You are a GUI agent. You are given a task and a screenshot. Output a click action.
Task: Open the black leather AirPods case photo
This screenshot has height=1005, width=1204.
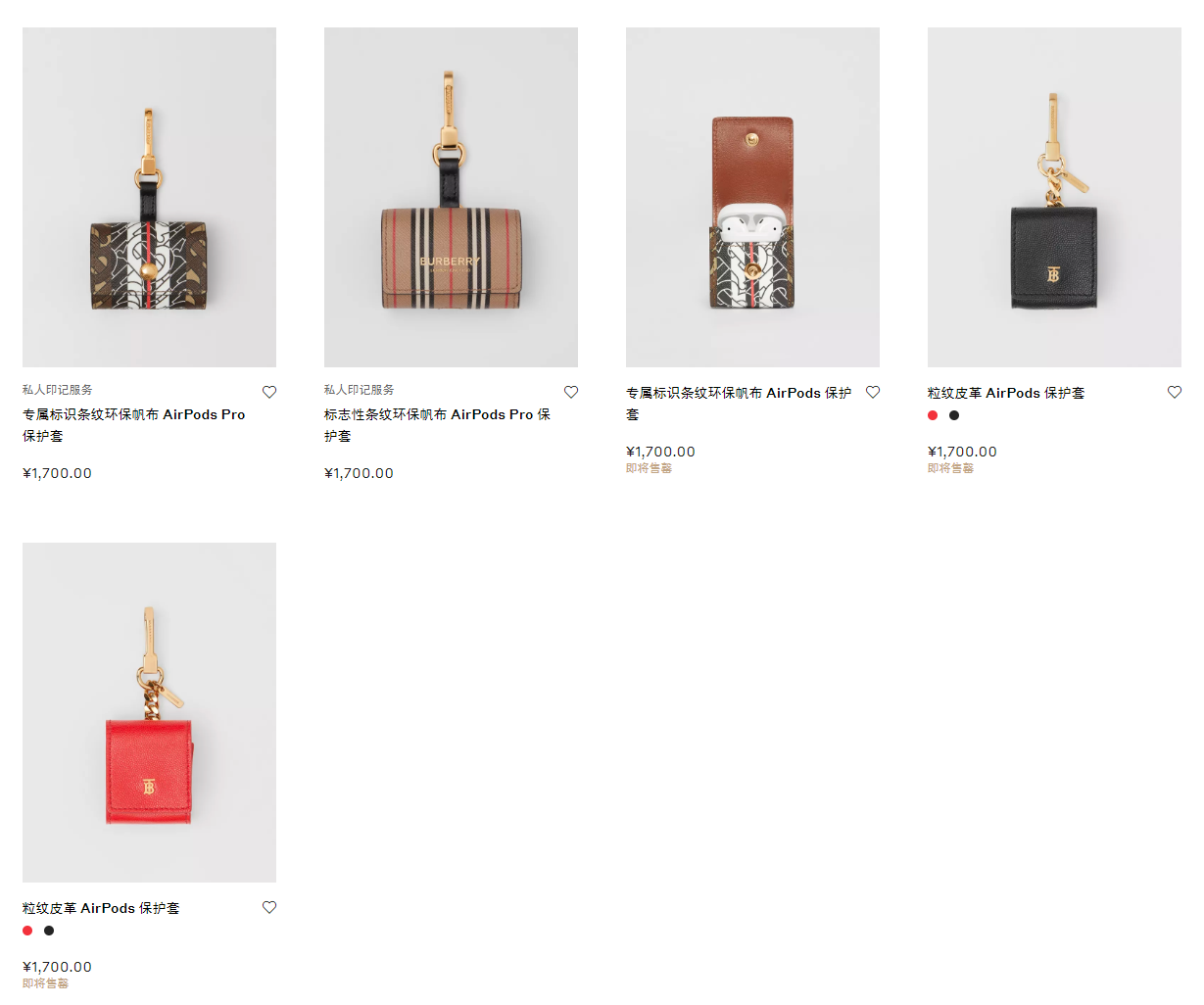(x=1054, y=197)
